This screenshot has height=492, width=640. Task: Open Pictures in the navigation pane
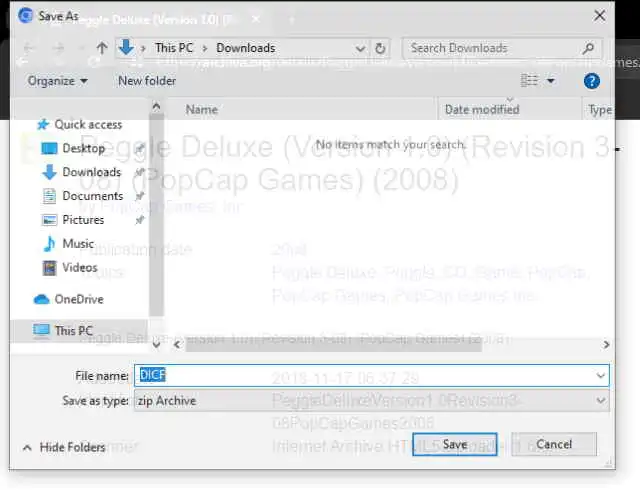tap(73, 220)
